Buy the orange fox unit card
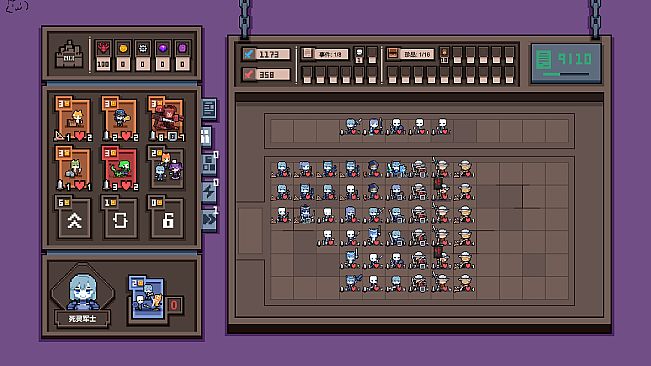 [x=73, y=119]
